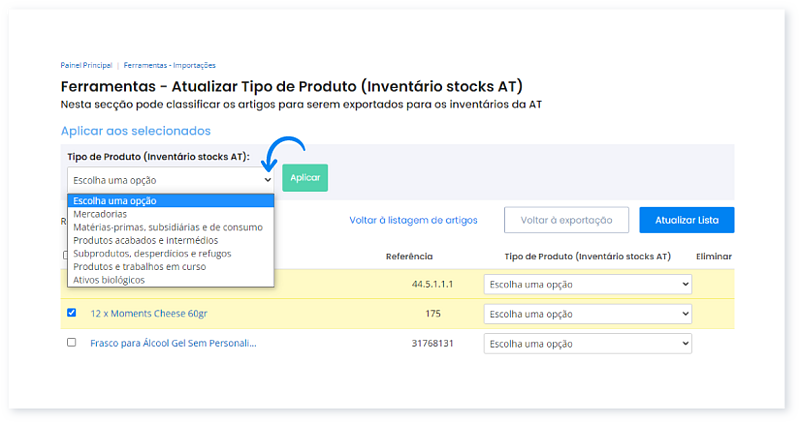Viewport: 800px width, 423px height.
Task: Open the Voltar à listagem de artigos link
Action: coord(413,220)
